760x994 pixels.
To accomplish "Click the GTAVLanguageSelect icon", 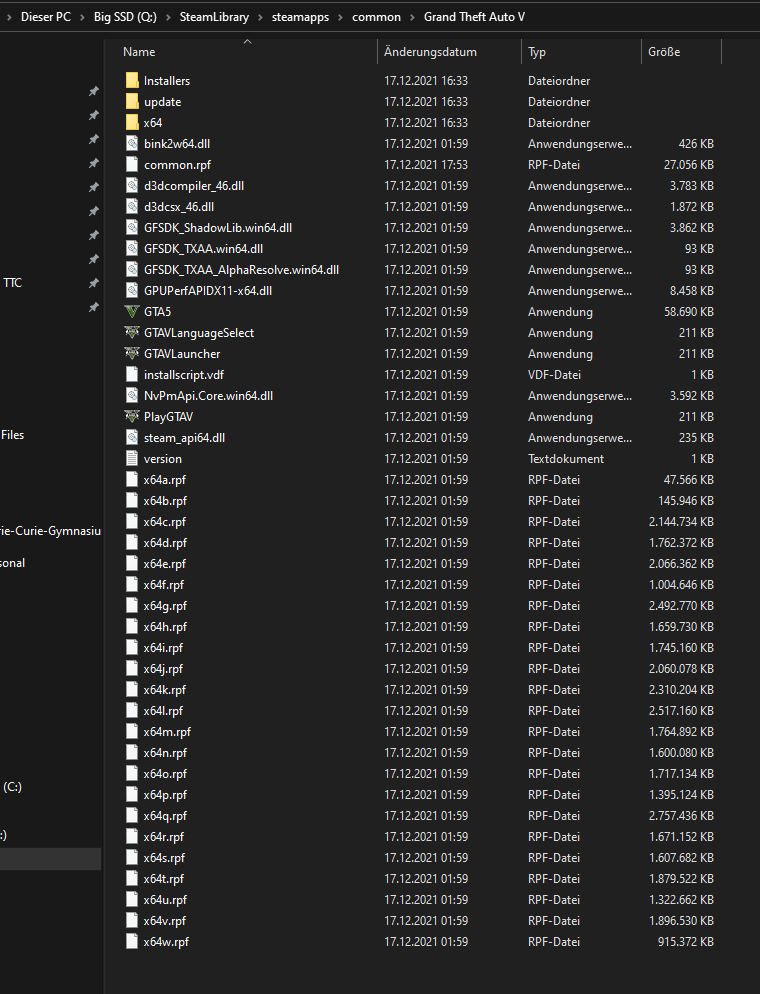I will 132,333.
